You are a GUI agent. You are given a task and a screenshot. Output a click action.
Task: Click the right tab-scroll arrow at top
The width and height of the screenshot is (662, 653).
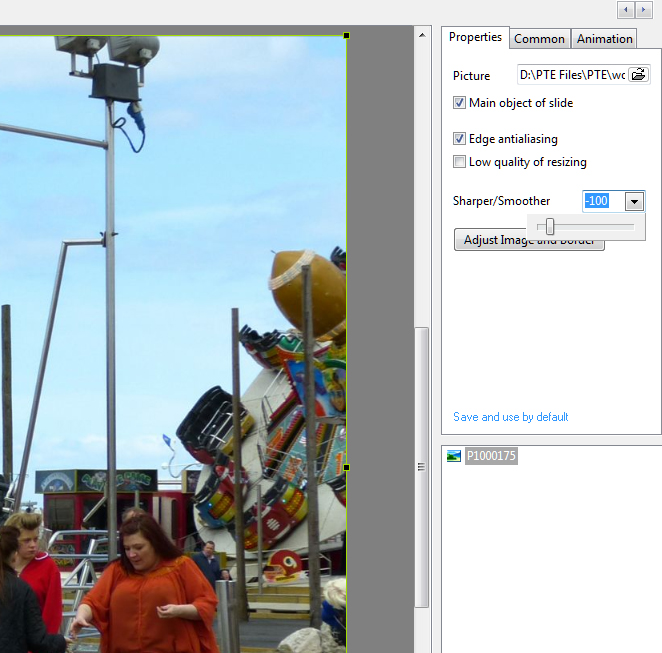[x=644, y=9]
